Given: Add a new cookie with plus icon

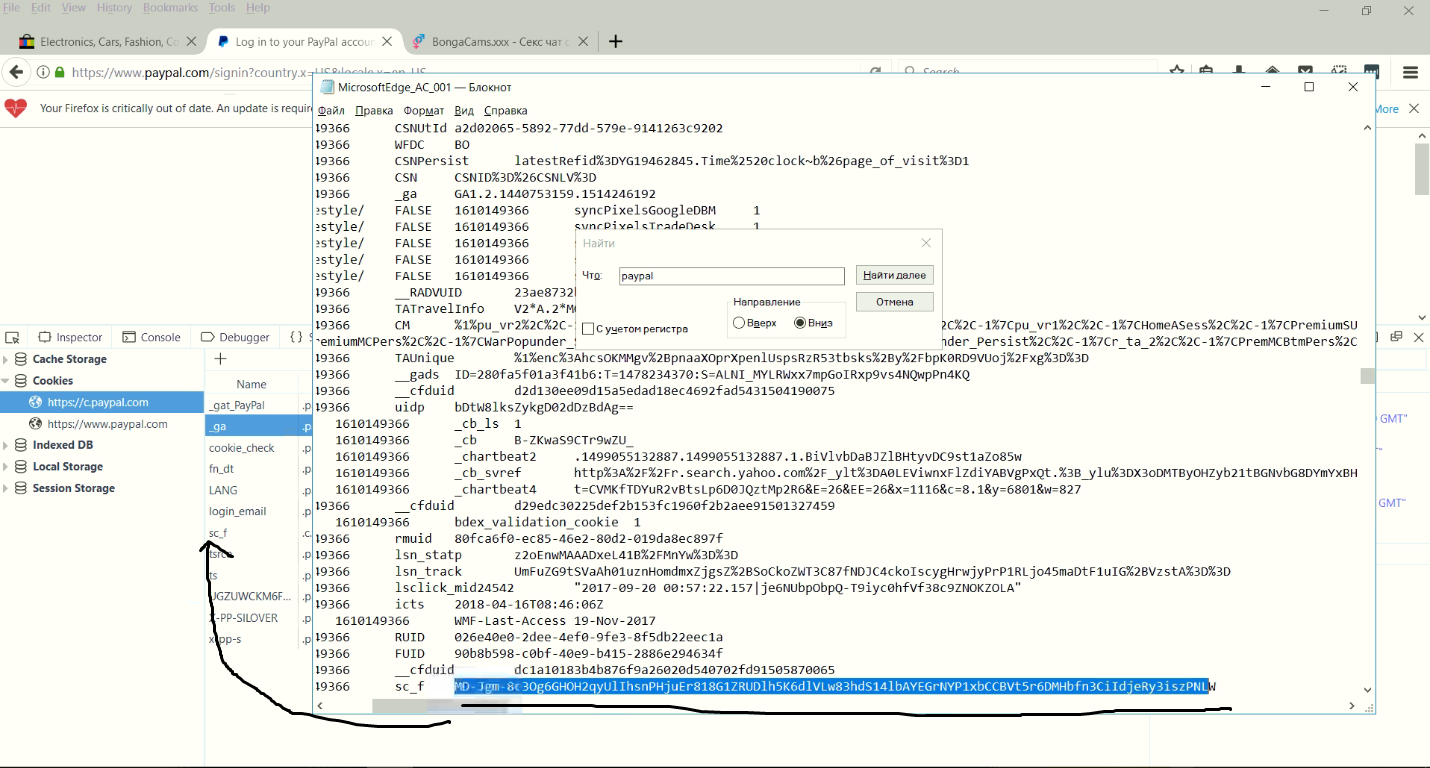Looking at the screenshot, I should (221, 359).
